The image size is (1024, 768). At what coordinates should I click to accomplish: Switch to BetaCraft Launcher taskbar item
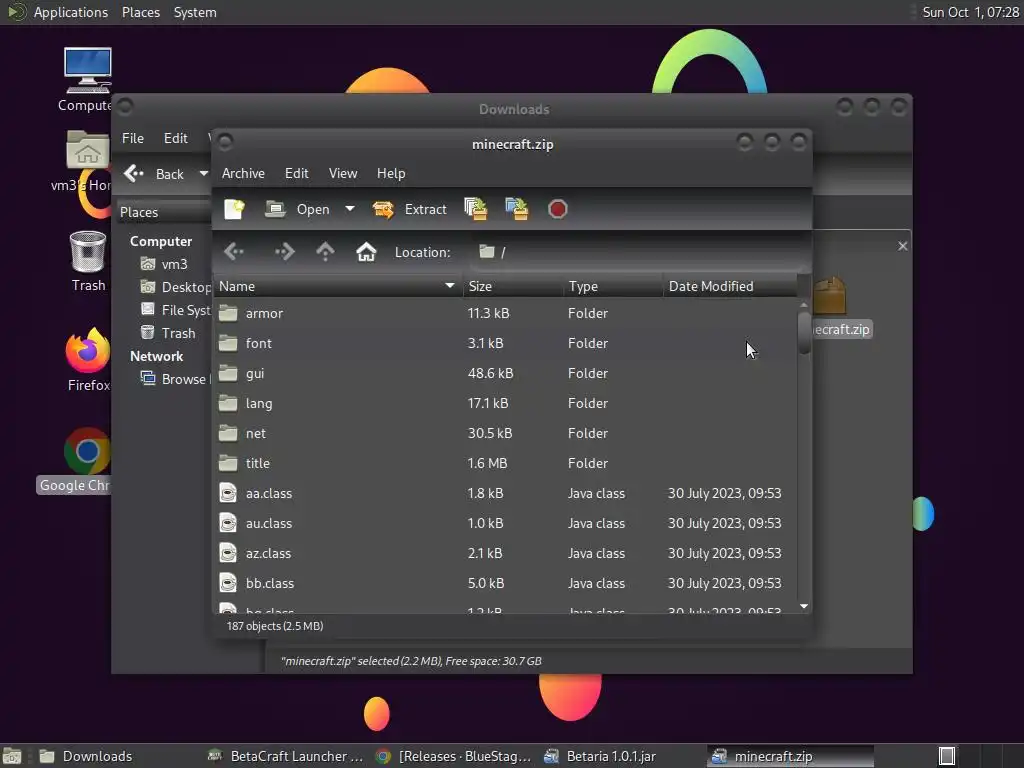(x=285, y=756)
